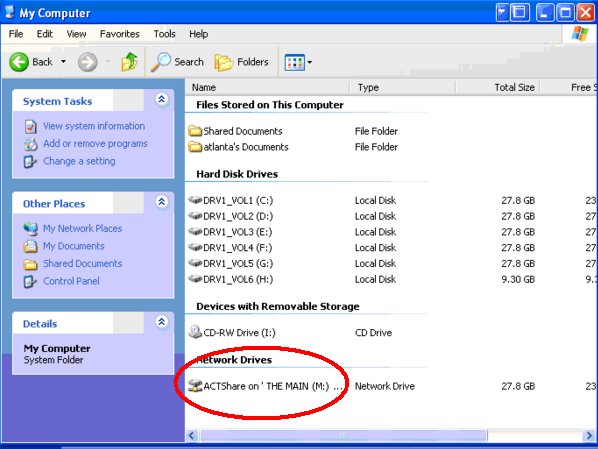This screenshot has width=598, height=449.
Task: Click View system information link
Action: pos(94,126)
